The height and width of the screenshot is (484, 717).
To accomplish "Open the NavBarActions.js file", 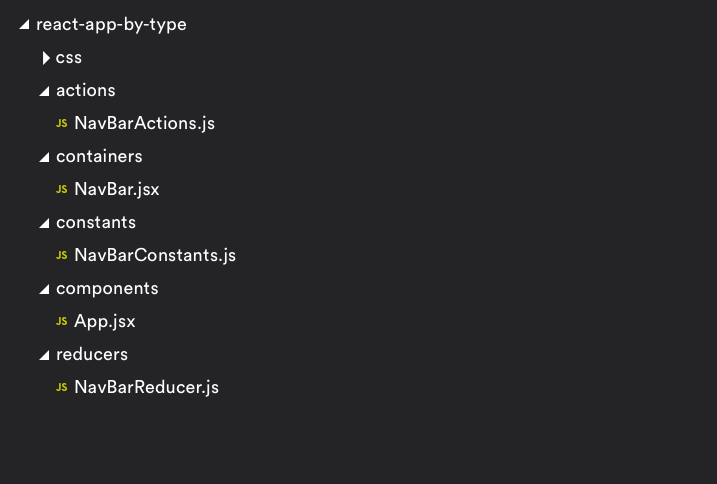I will pos(144,124).
